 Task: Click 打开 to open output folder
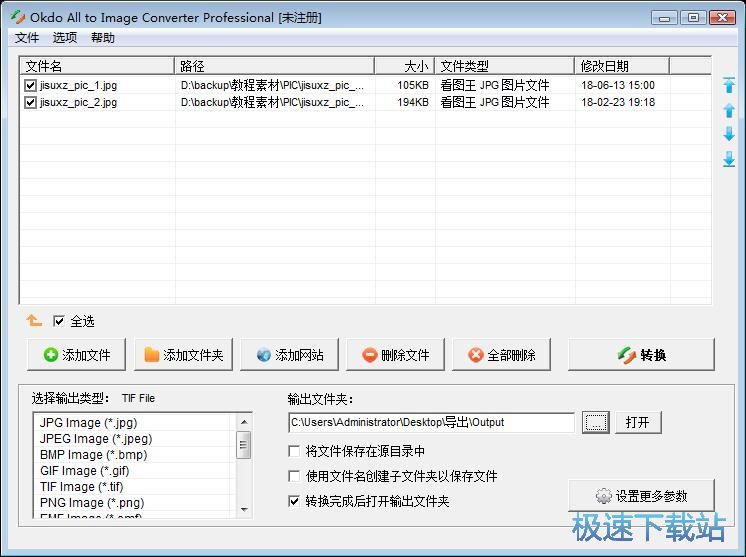click(638, 422)
